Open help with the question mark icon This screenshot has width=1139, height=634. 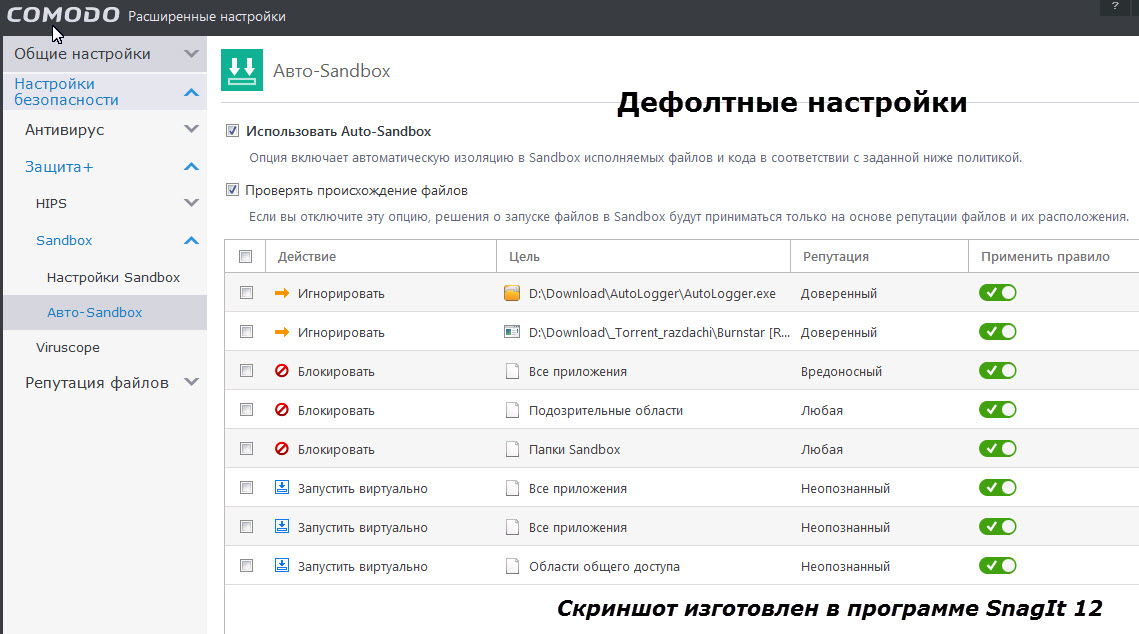click(x=1115, y=7)
